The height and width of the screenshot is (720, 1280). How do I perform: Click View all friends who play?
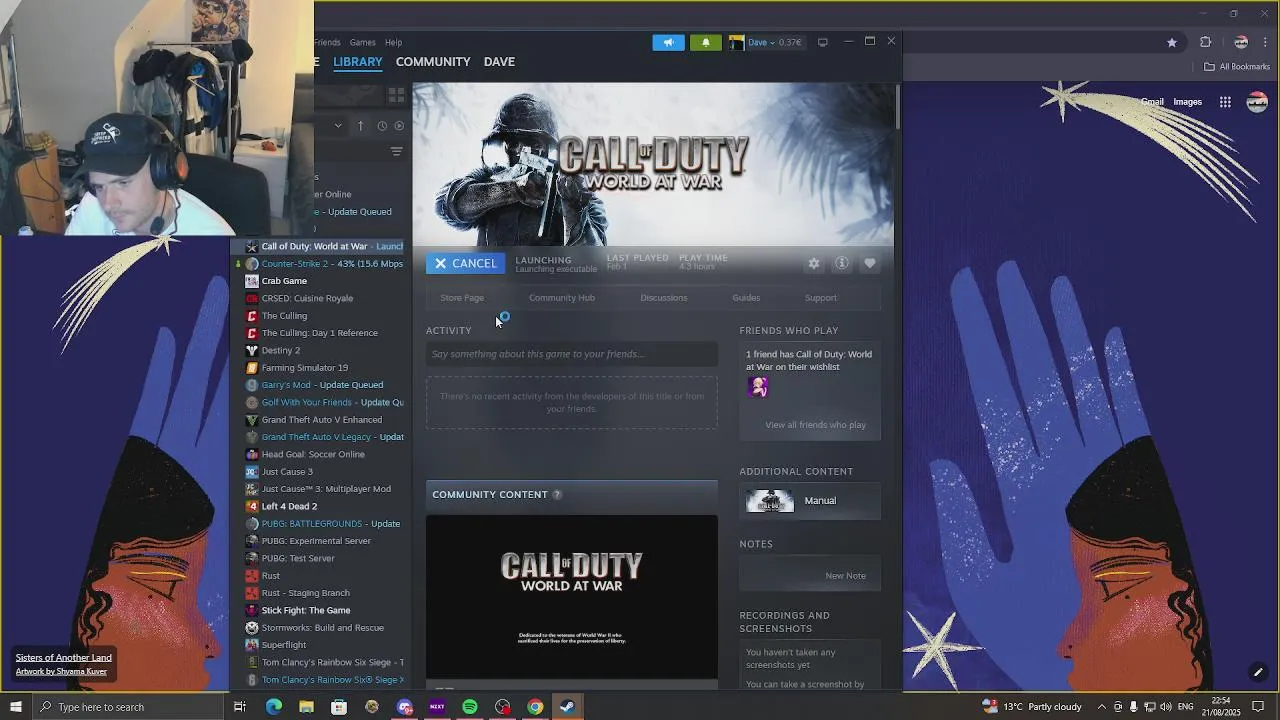point(816,425)
